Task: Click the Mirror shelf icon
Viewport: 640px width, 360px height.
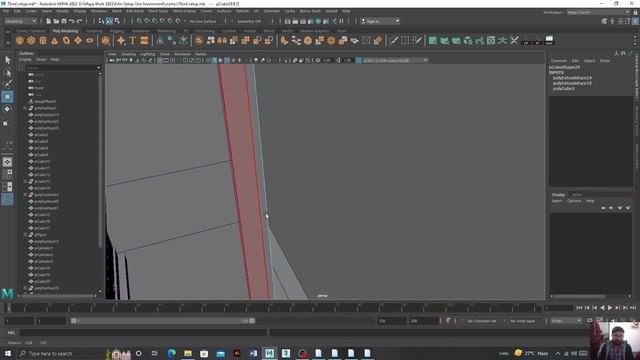Action: (x=222, y=40)
